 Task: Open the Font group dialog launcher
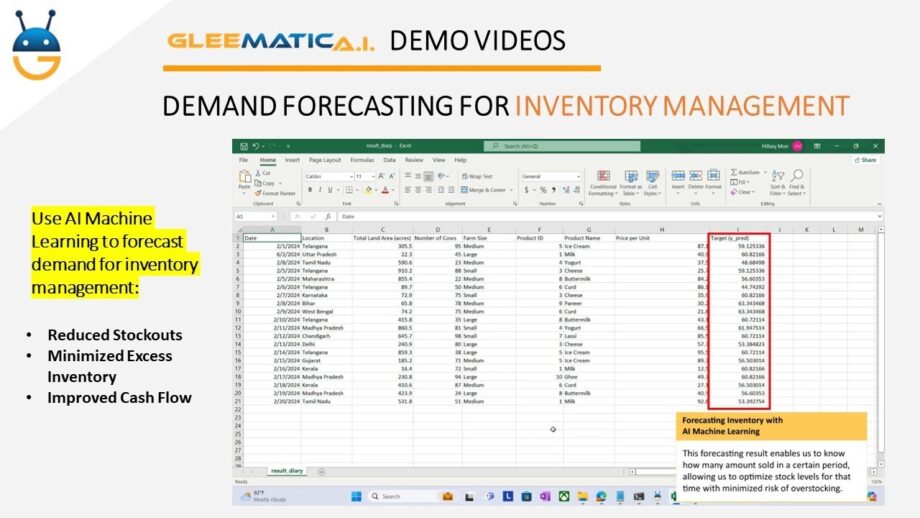tap(397, 204)
